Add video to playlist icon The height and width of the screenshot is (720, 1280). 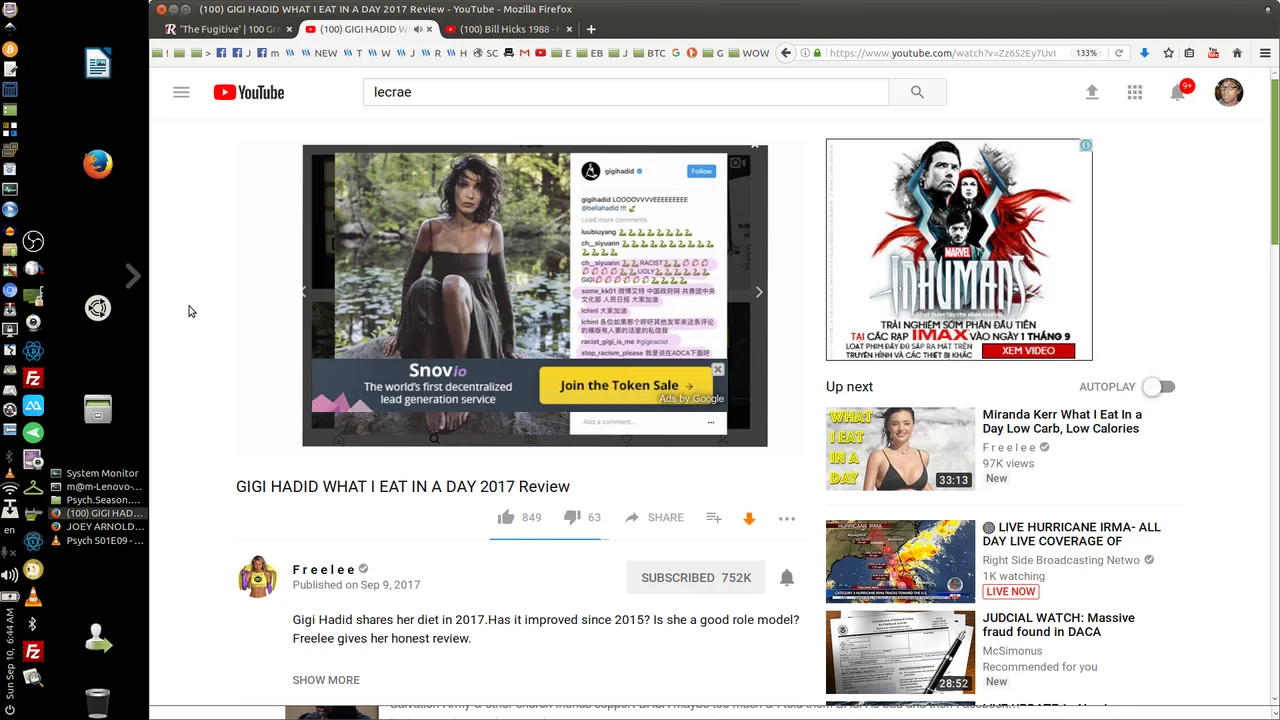coord(714,517)
